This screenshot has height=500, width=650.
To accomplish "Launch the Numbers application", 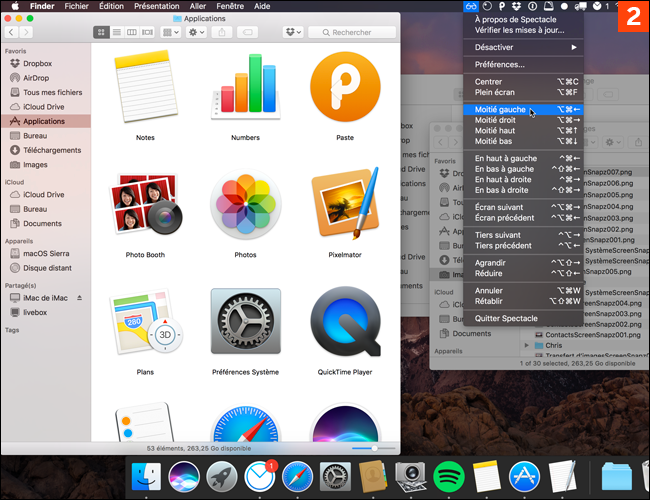I will click(245, 85).
